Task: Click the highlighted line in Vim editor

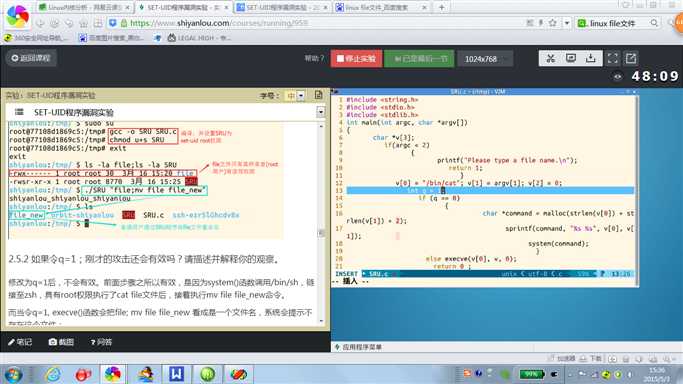Action: pos(490,191)
